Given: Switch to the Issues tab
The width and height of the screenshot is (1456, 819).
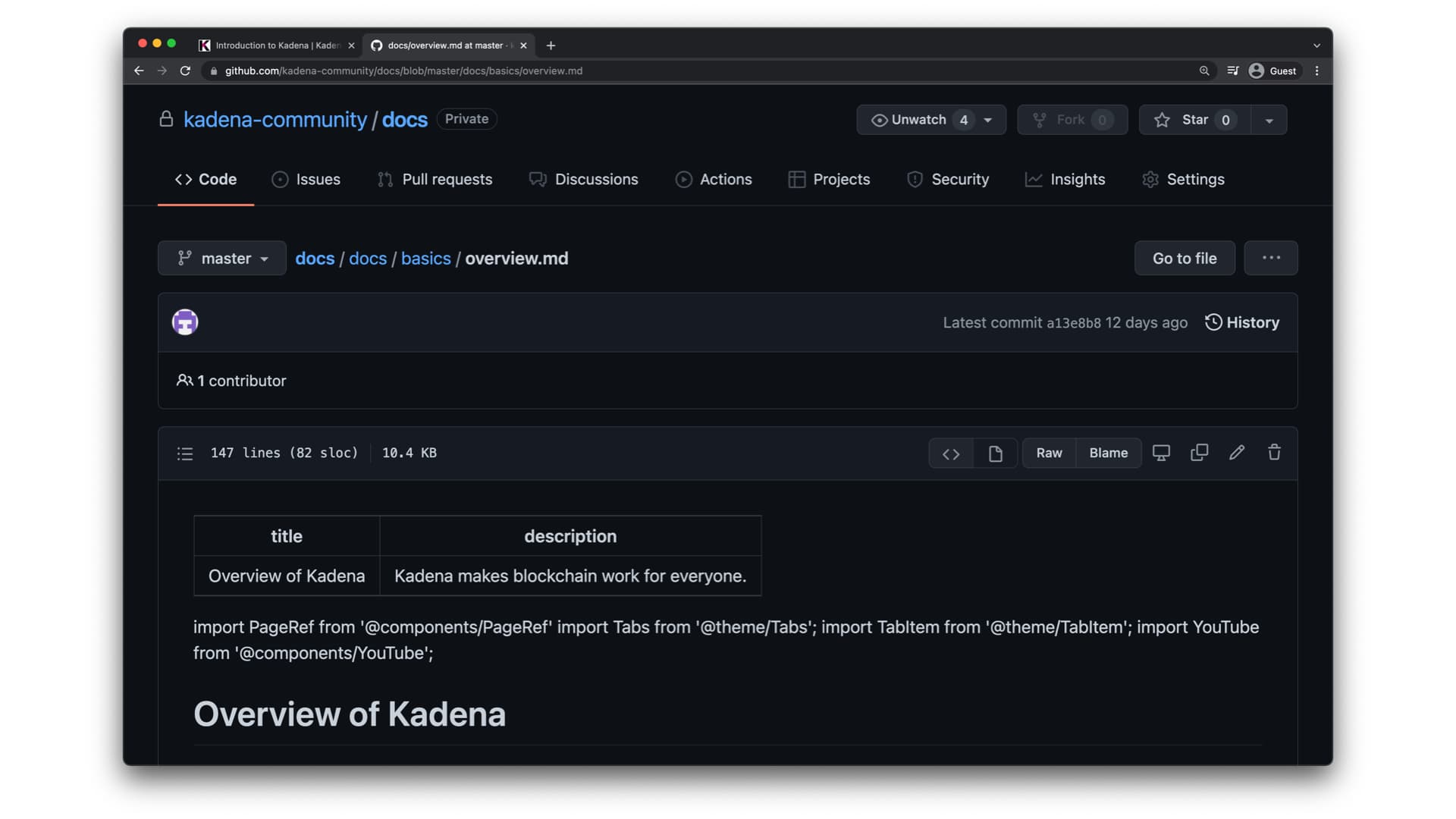Looking at the screenshot, I should pos(317,180).
